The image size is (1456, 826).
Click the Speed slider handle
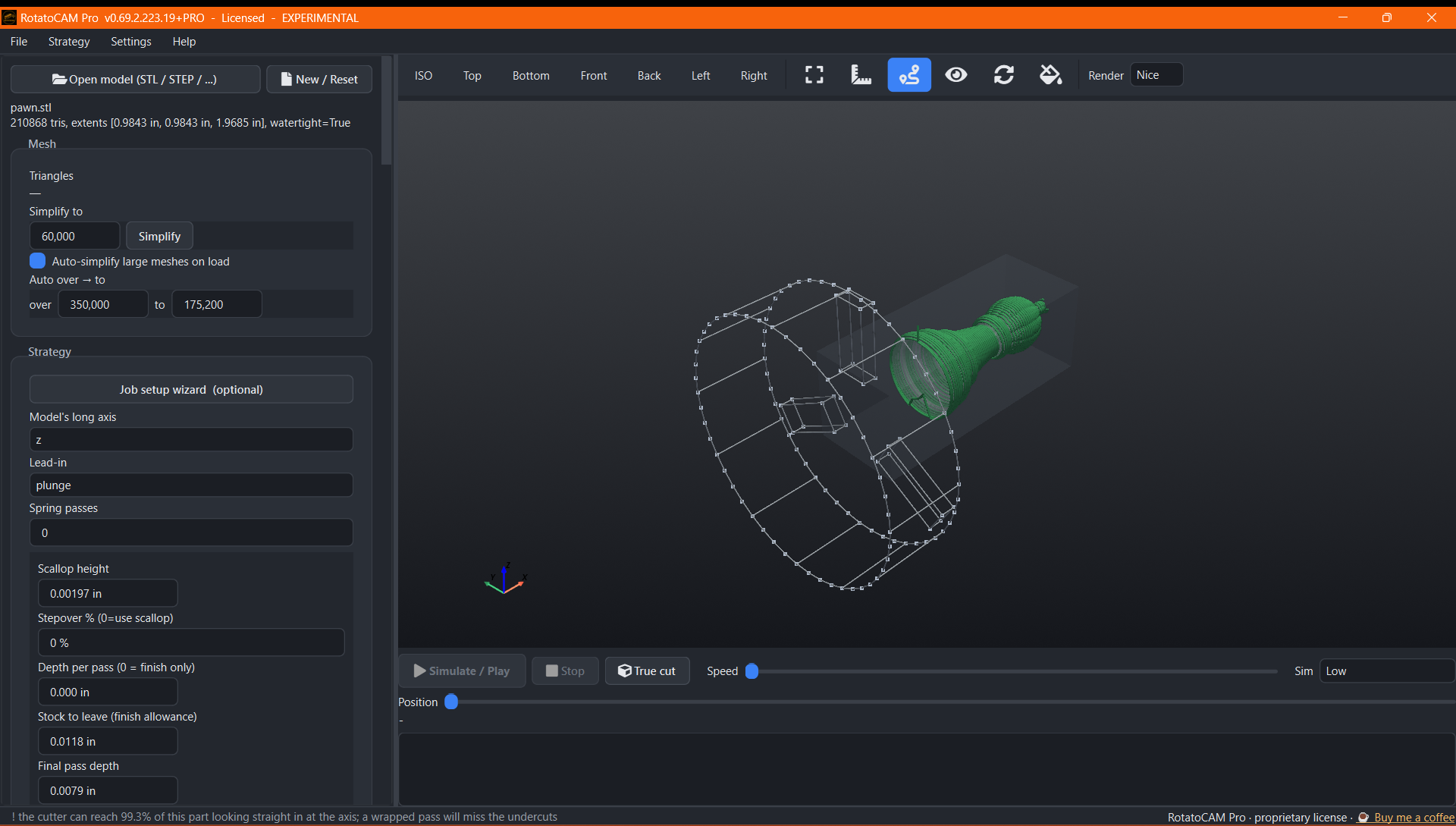752,671
